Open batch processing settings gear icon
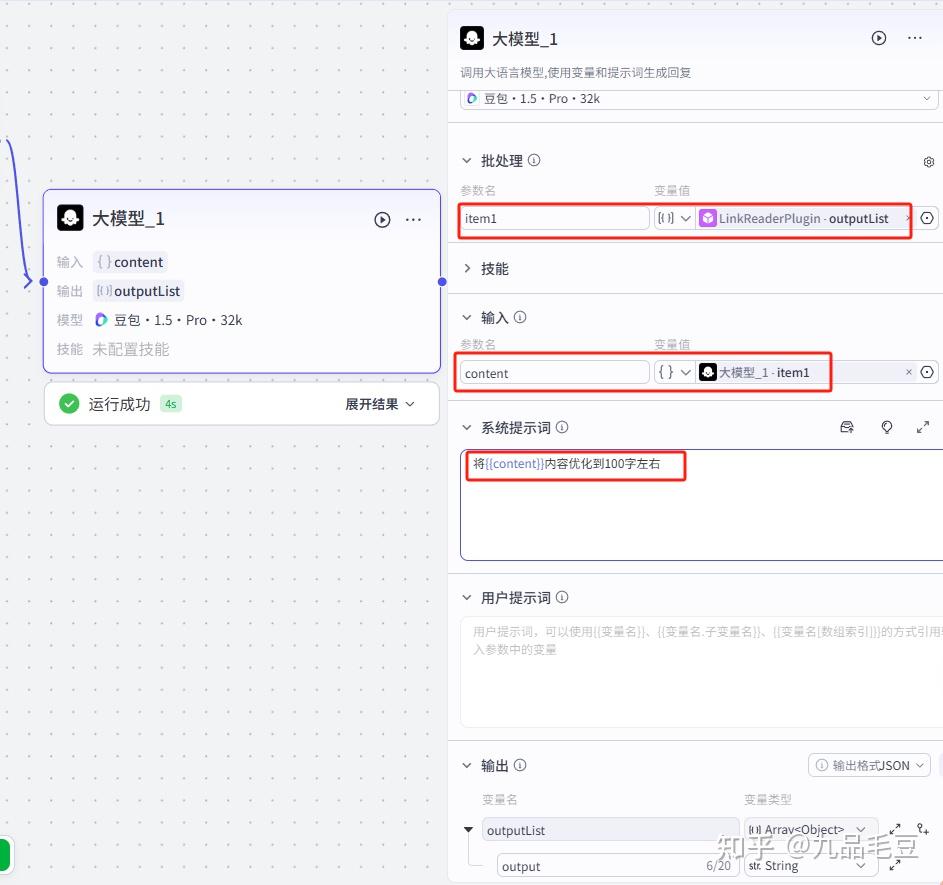Image resolution: width=943 pixels, height=885 pixels. pos(928,161)
